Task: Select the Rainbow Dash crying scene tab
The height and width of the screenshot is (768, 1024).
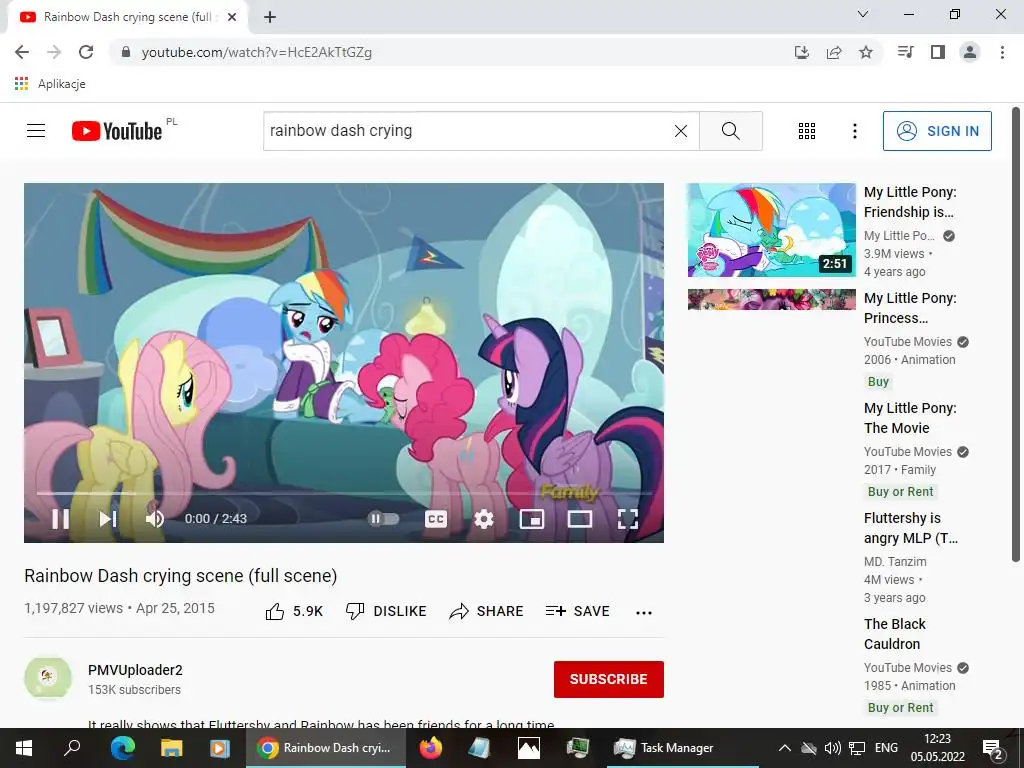Action: [128, 17]
